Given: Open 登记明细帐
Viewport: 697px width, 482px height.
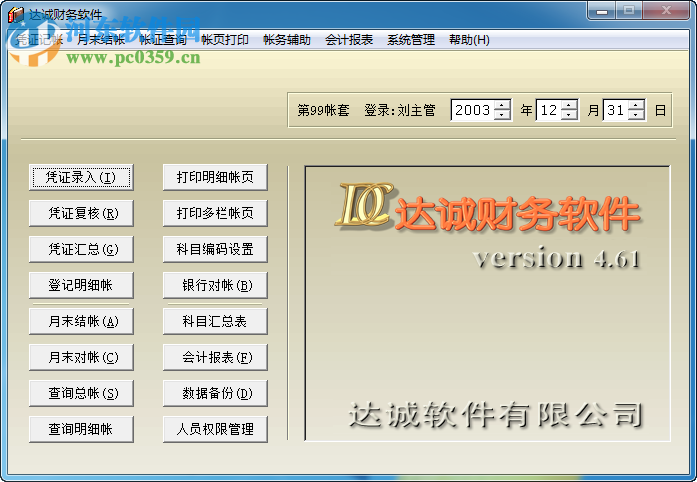Looking at the screenshot, I should (81, 285).
